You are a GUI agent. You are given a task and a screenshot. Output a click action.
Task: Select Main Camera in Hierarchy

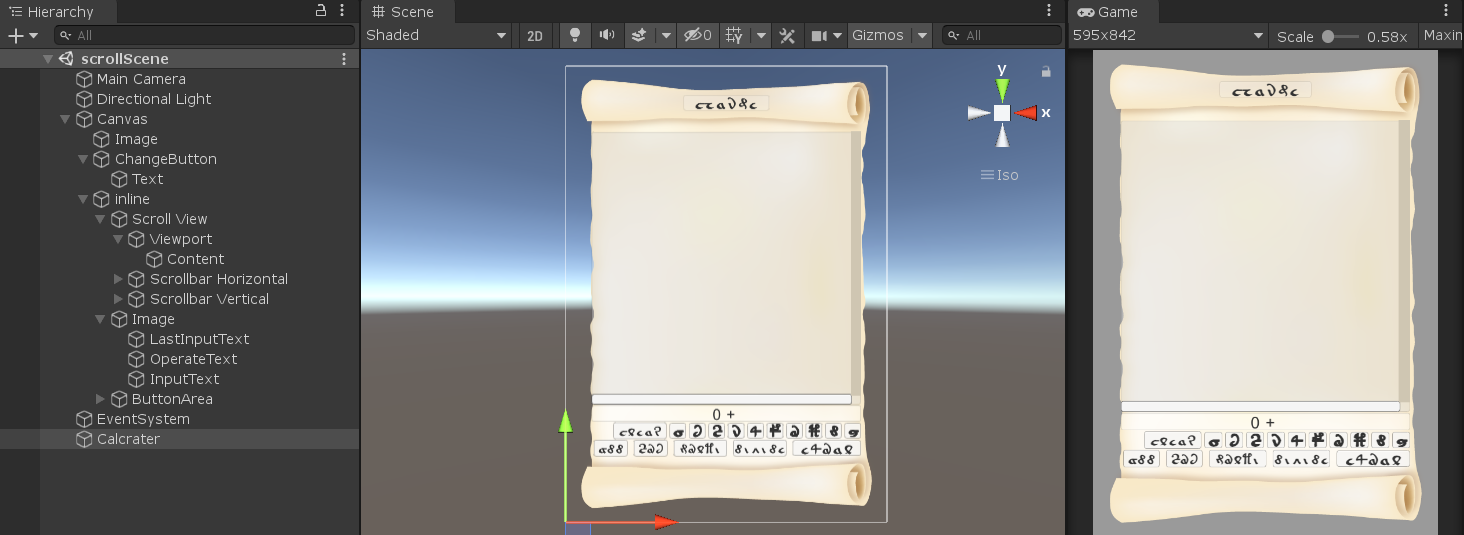(x=141, y=79)
